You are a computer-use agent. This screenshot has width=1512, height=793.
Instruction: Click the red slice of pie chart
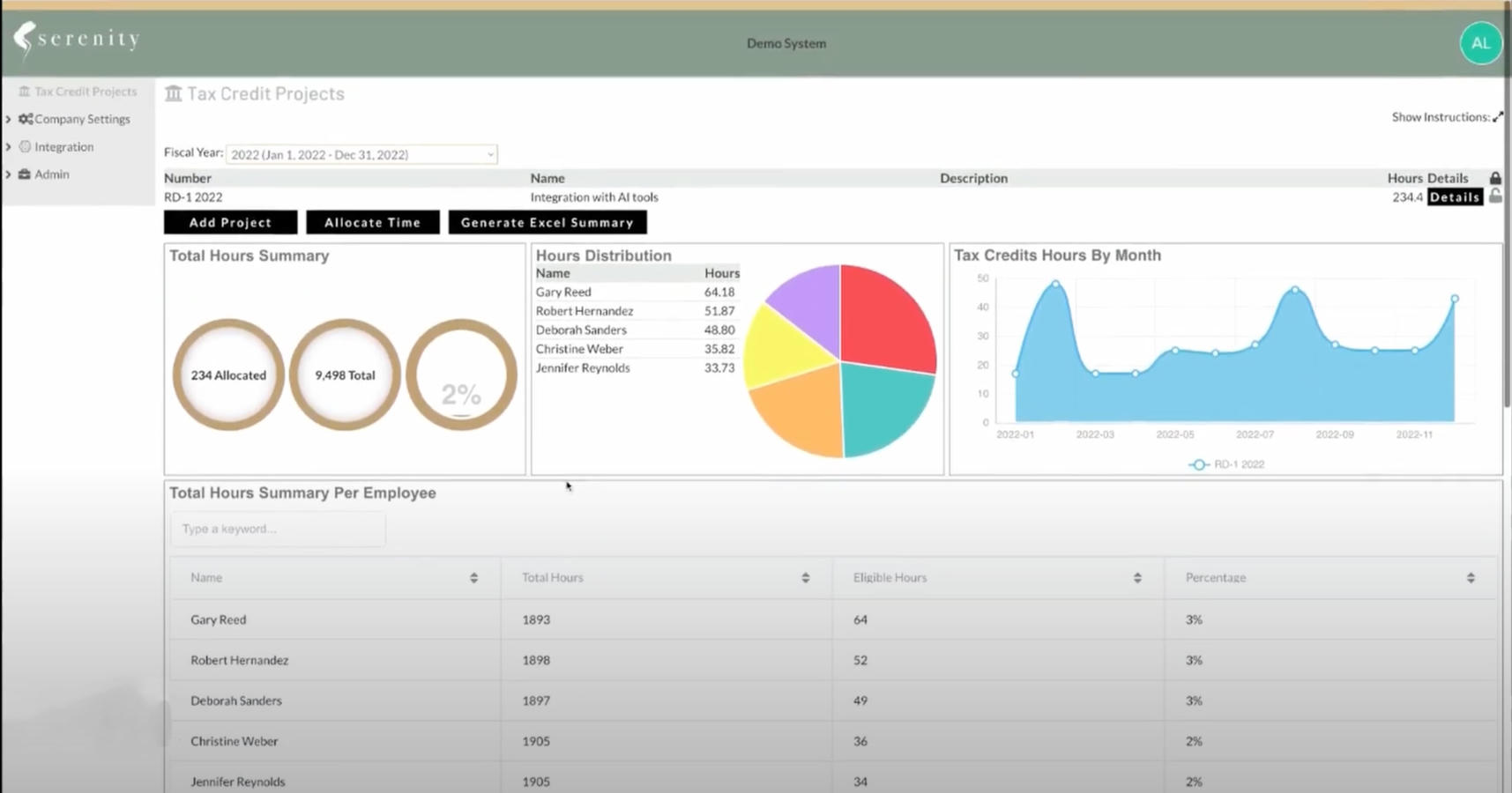(884, 317)
